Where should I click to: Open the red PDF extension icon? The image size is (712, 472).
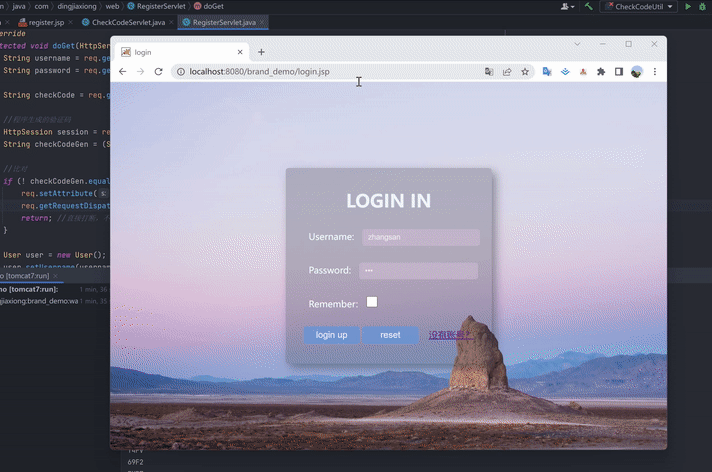tap(583, 72)
